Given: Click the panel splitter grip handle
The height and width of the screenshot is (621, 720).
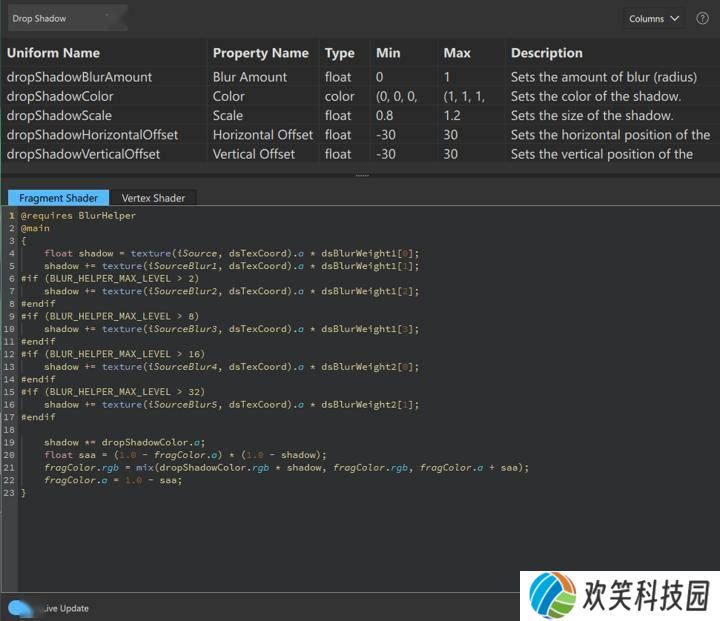Looking at the screenshot, I should pyautogui.click(x=362, y=175).
